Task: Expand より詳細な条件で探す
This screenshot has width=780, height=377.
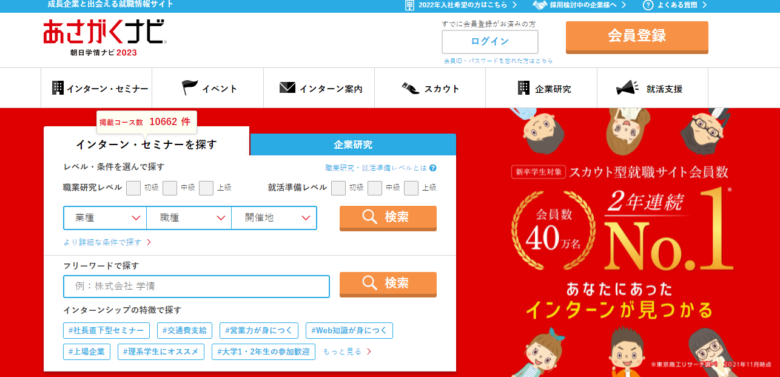Action: (x=107, y=242)
